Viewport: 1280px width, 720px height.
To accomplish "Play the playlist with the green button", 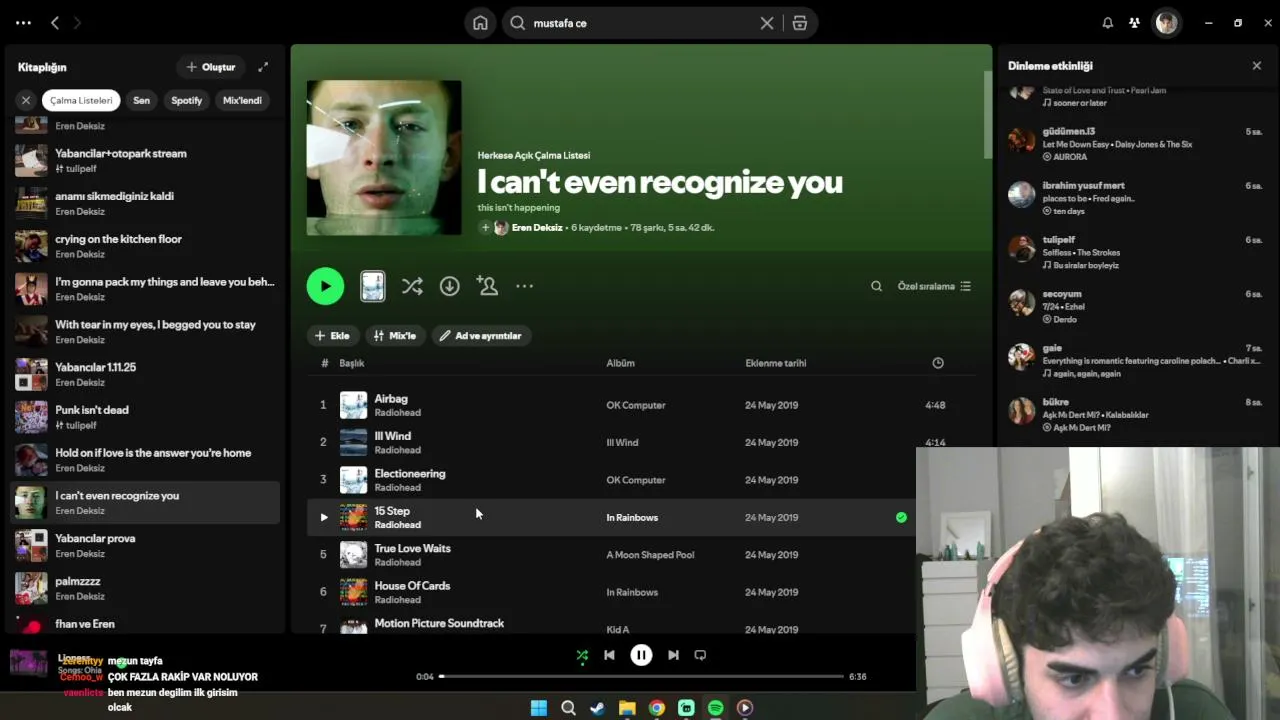I will tap(325, 286).
